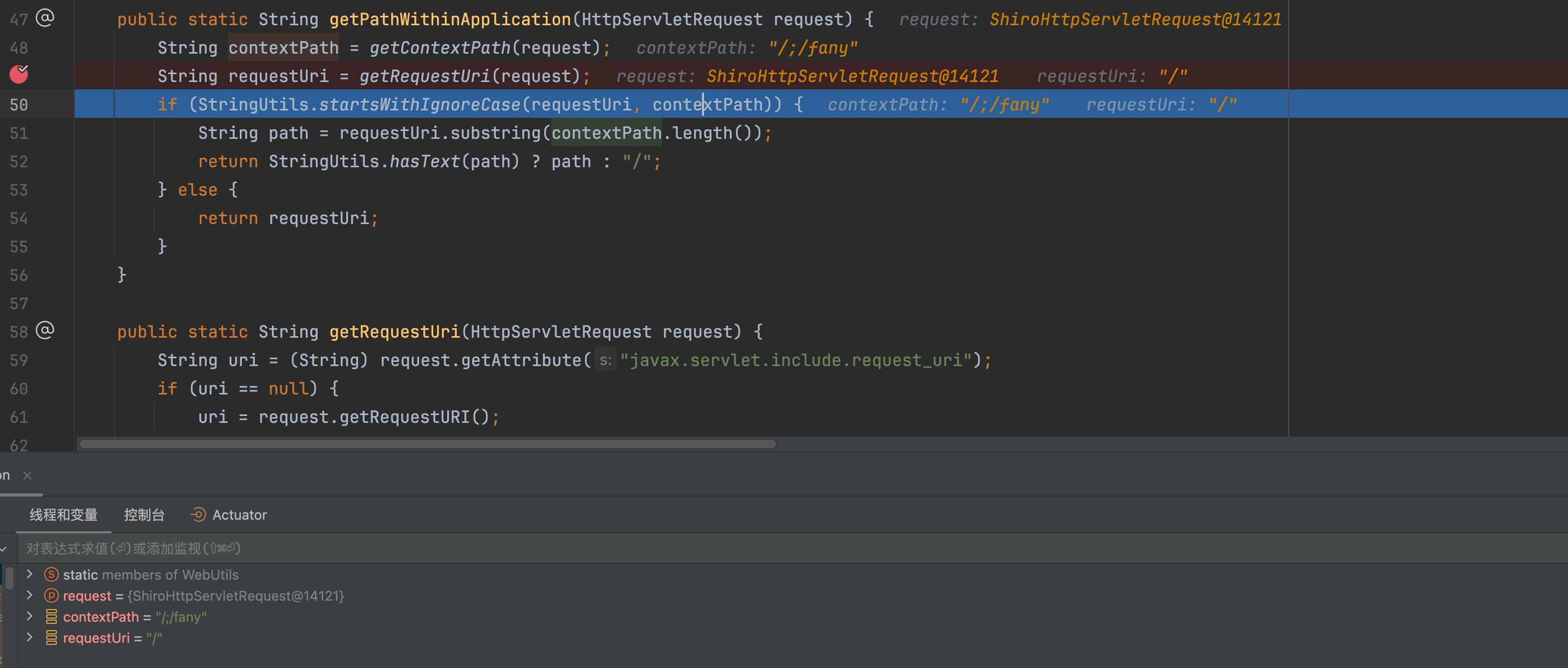Click the P parameter icon beside request
Viewport: 1568px width, 668px height.
52,595
